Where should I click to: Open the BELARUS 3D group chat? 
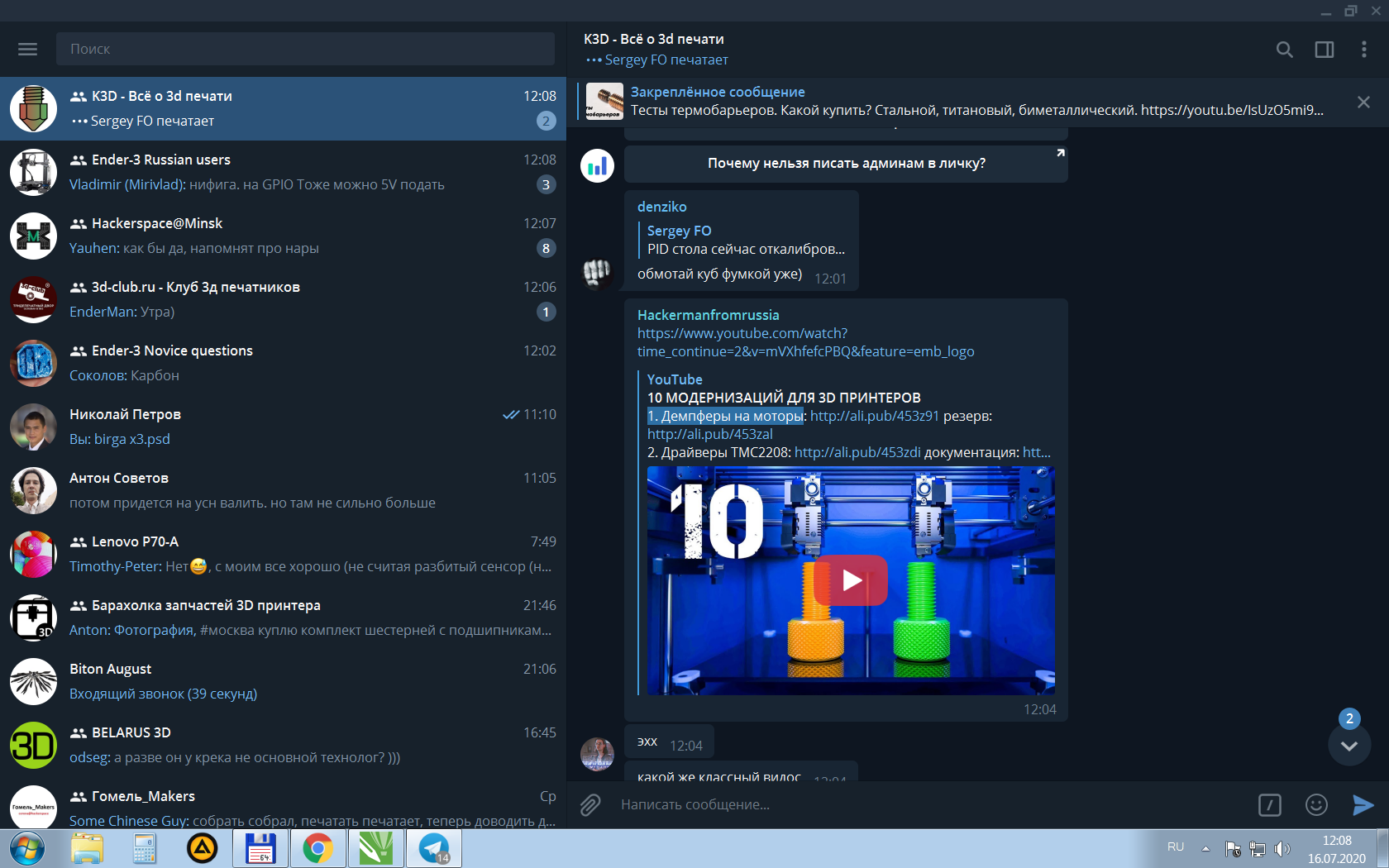point(283,745)
